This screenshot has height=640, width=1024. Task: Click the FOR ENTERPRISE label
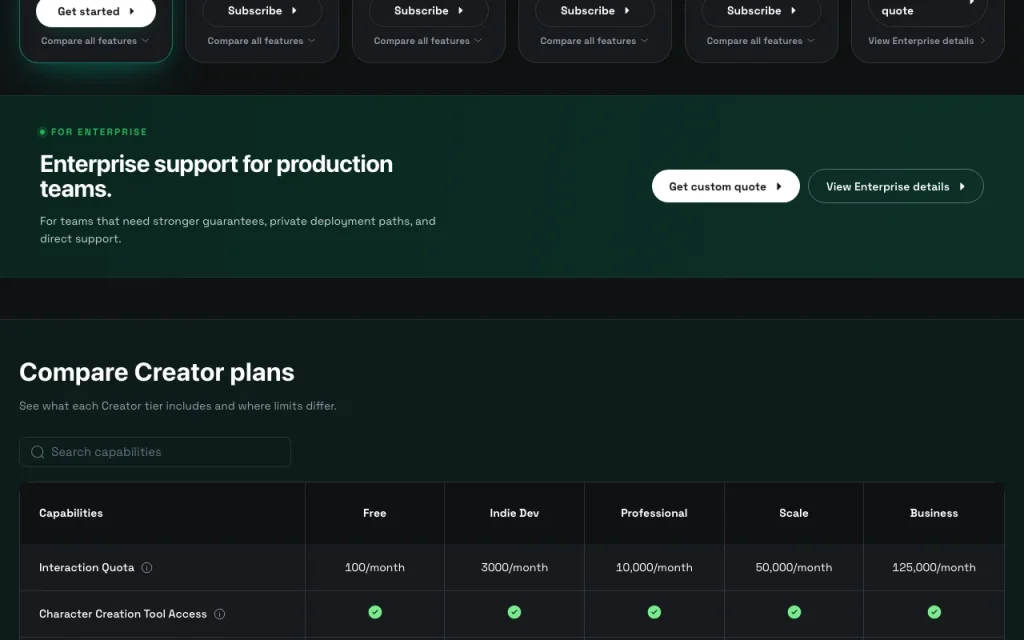[99, 132]
